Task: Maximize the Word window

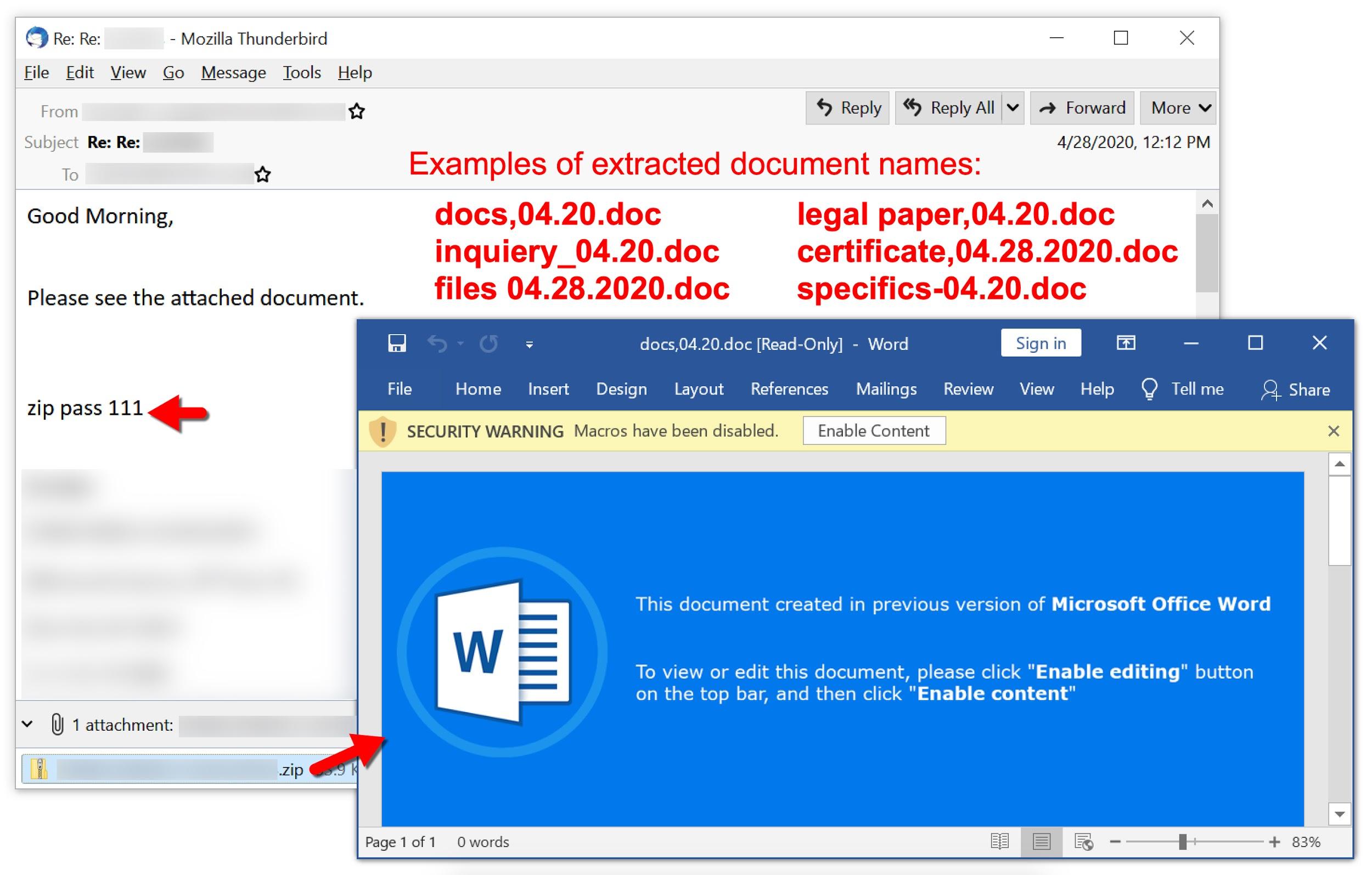Action: coord(1255,343)
